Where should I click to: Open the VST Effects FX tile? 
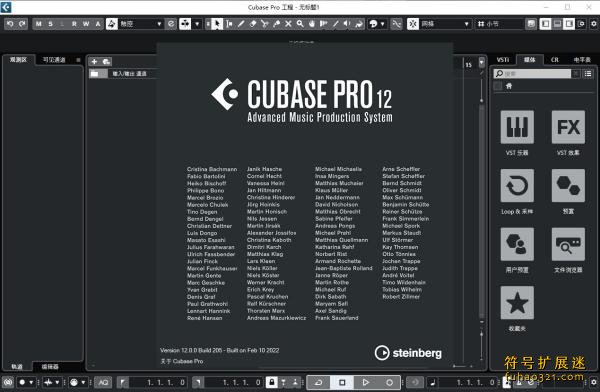[568, 127]
